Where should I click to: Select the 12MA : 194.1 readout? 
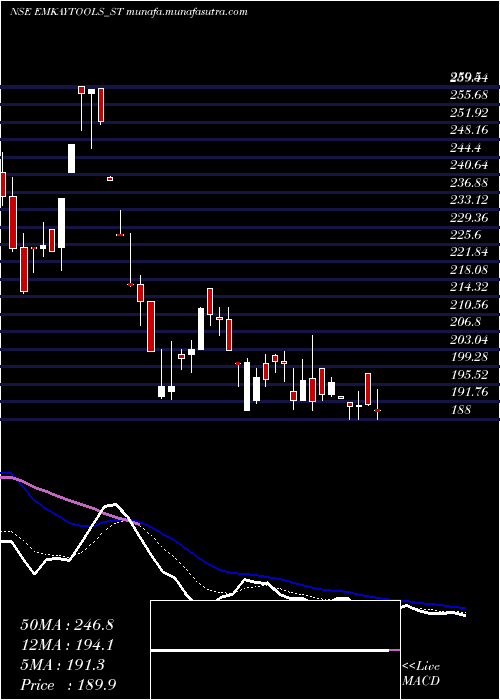(x=67, y=645)
